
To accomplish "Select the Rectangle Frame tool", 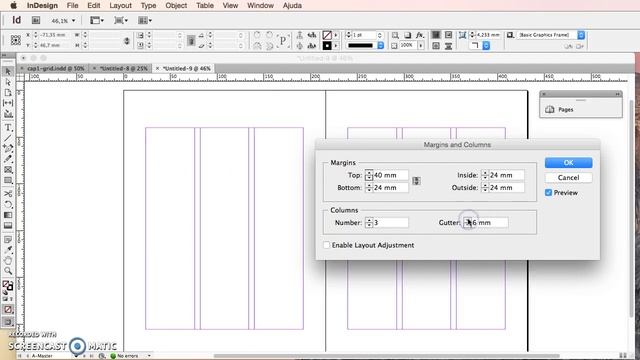I will [x=8, y=169].
